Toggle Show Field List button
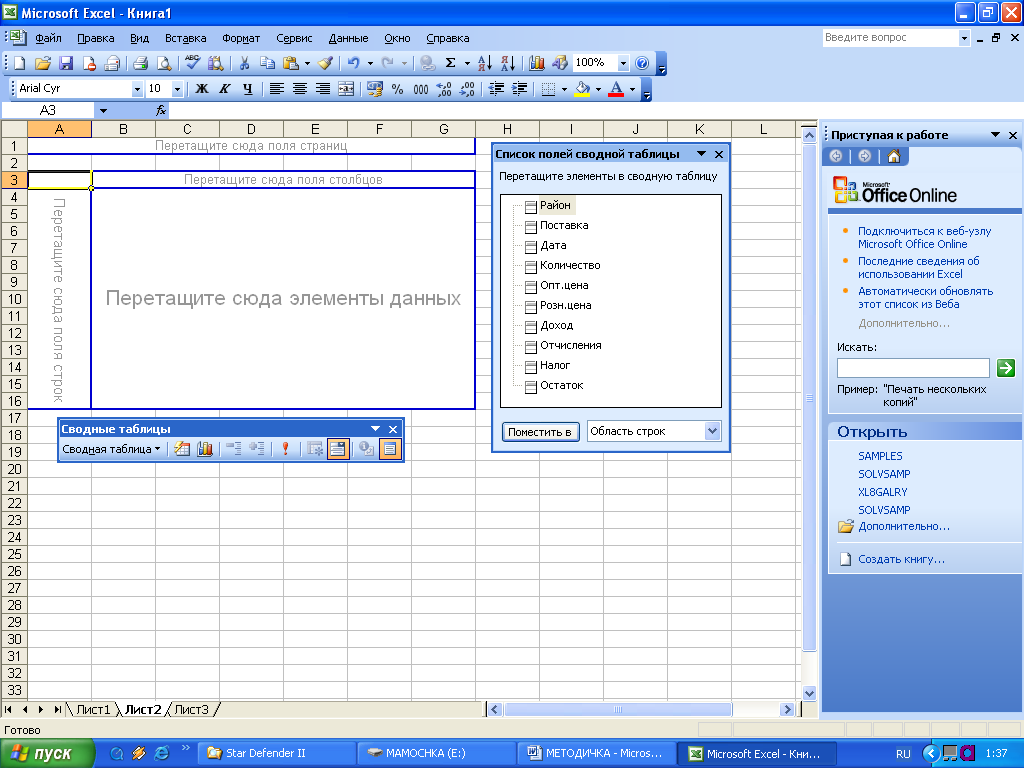Viewport: 1024px width, 768px height. tap(390, 449)
